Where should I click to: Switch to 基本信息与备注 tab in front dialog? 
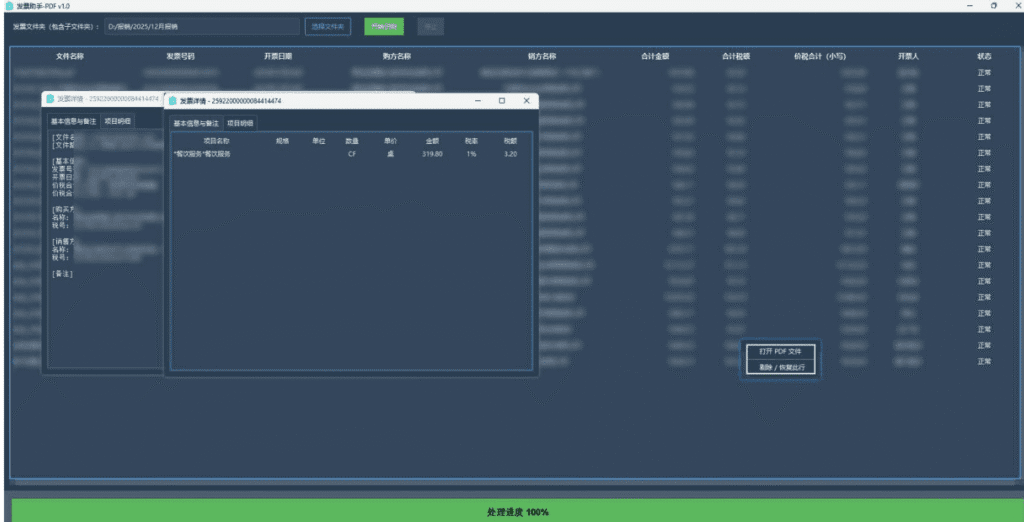[196, 123]
